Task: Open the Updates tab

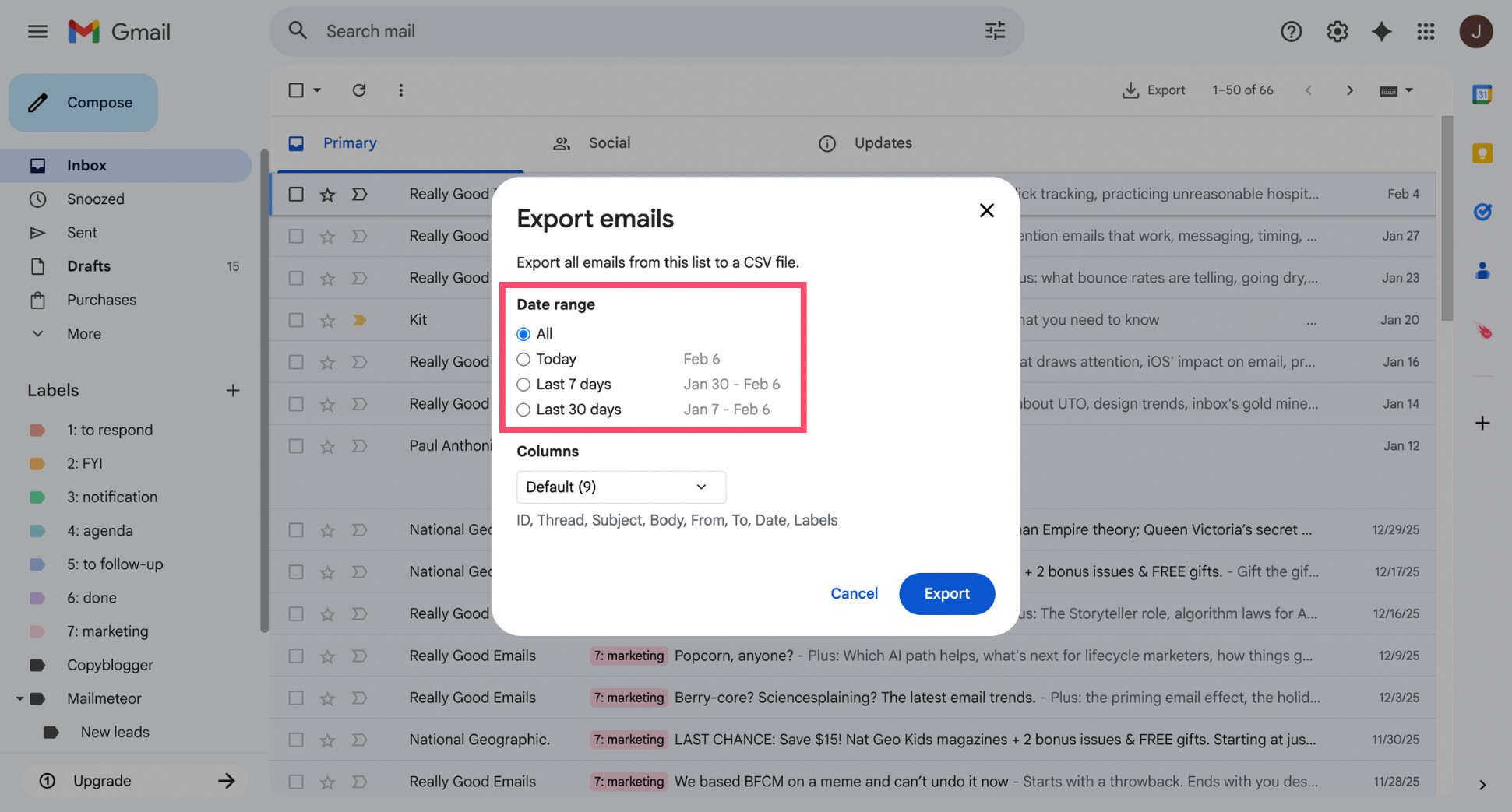Action: pyautogui.click(x=883, y=142)
